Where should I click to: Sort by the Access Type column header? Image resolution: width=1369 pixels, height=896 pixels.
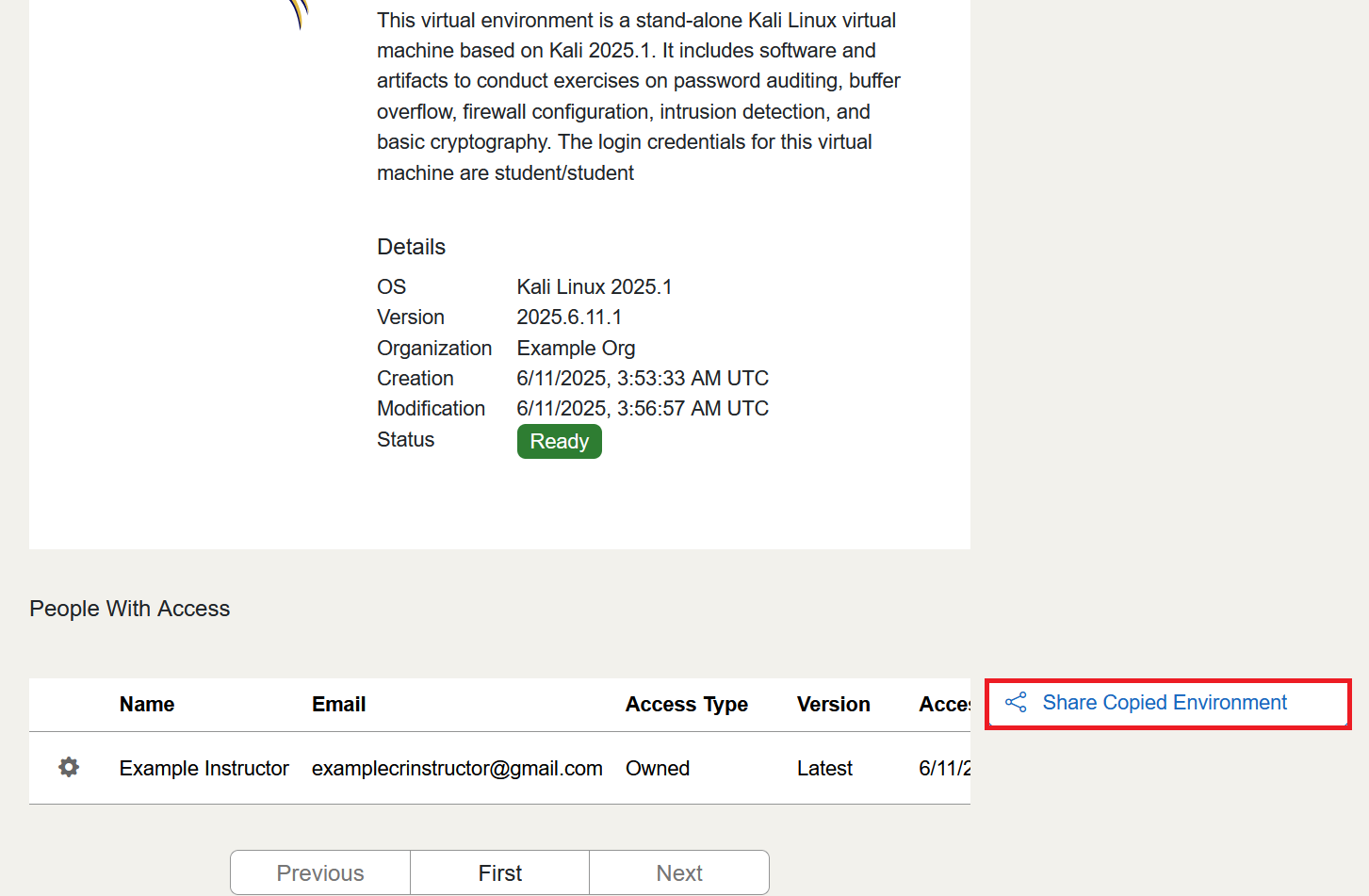coord(687,705)
